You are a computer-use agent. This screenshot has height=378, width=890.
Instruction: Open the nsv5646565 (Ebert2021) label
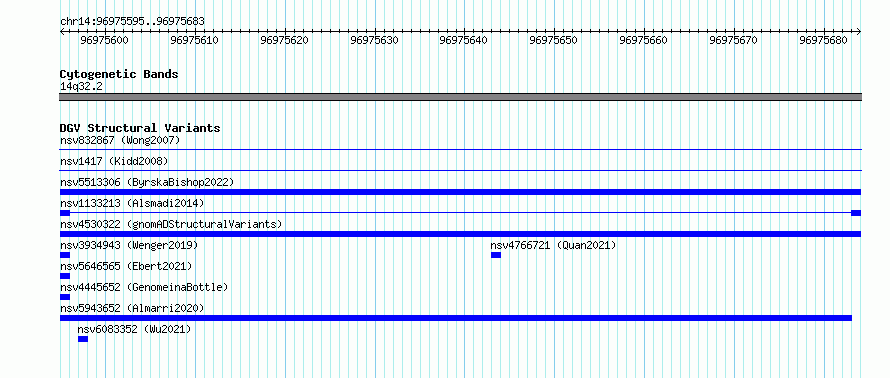coord(126,266)
